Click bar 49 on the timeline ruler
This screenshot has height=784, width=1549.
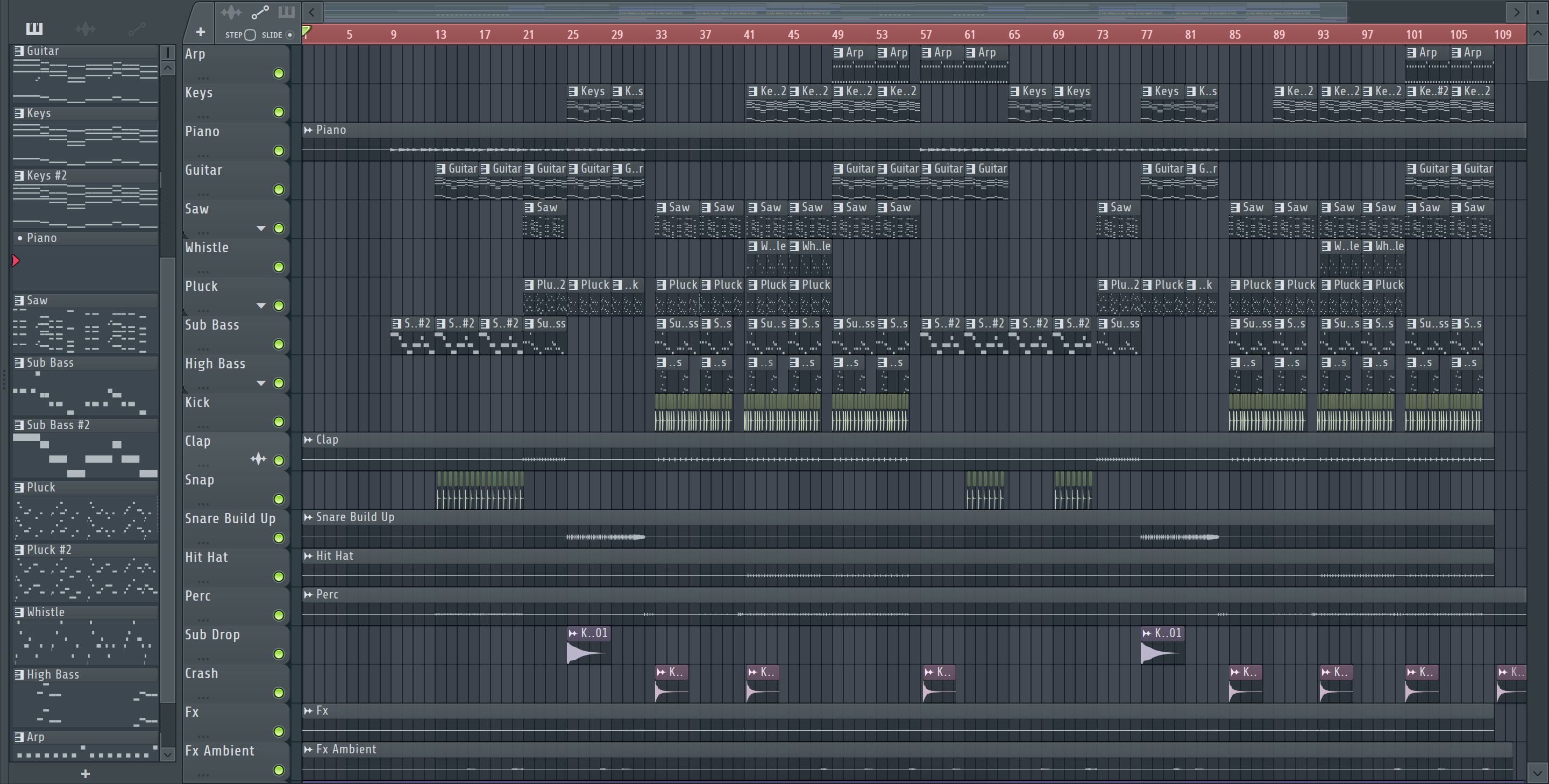click(x=837, y=34)
